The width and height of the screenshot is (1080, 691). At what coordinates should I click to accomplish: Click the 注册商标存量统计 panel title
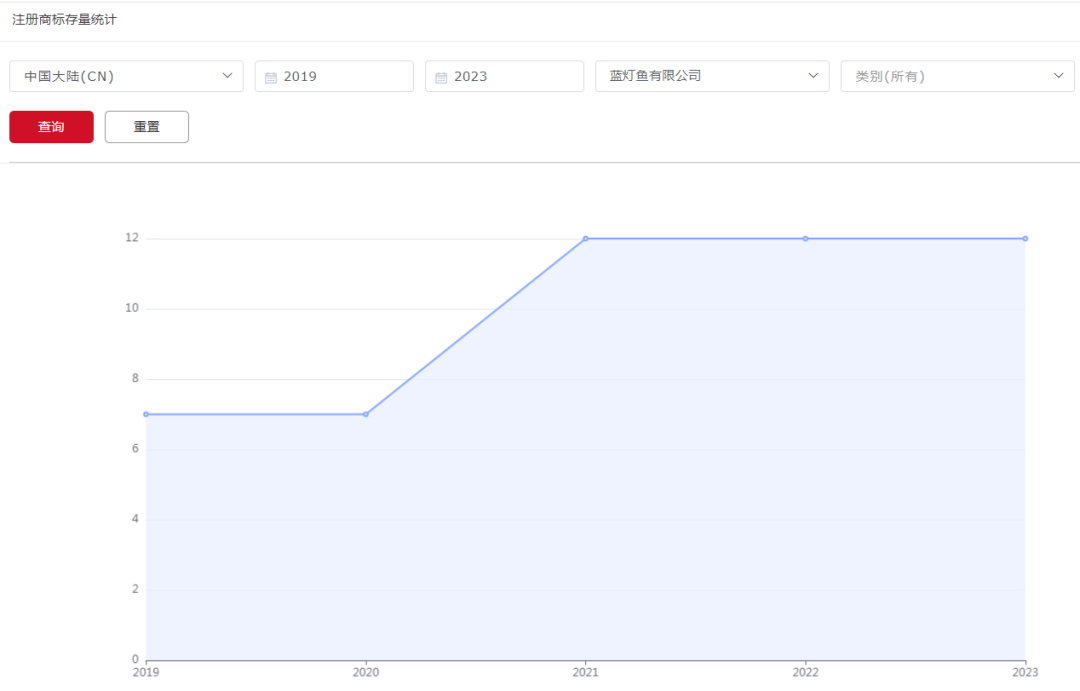[x=64, y=20]
